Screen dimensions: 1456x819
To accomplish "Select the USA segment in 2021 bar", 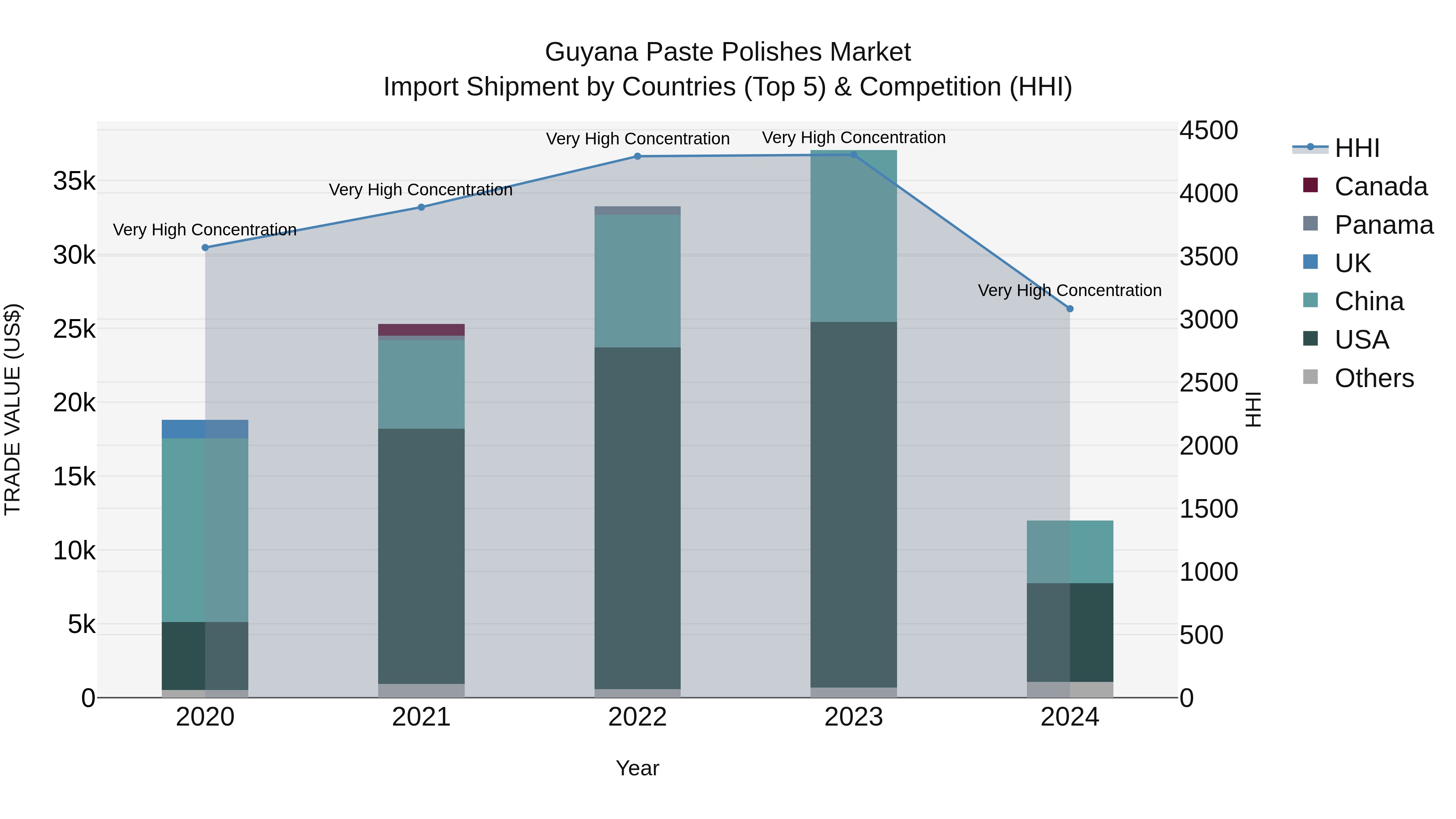I will pos(421,556).
